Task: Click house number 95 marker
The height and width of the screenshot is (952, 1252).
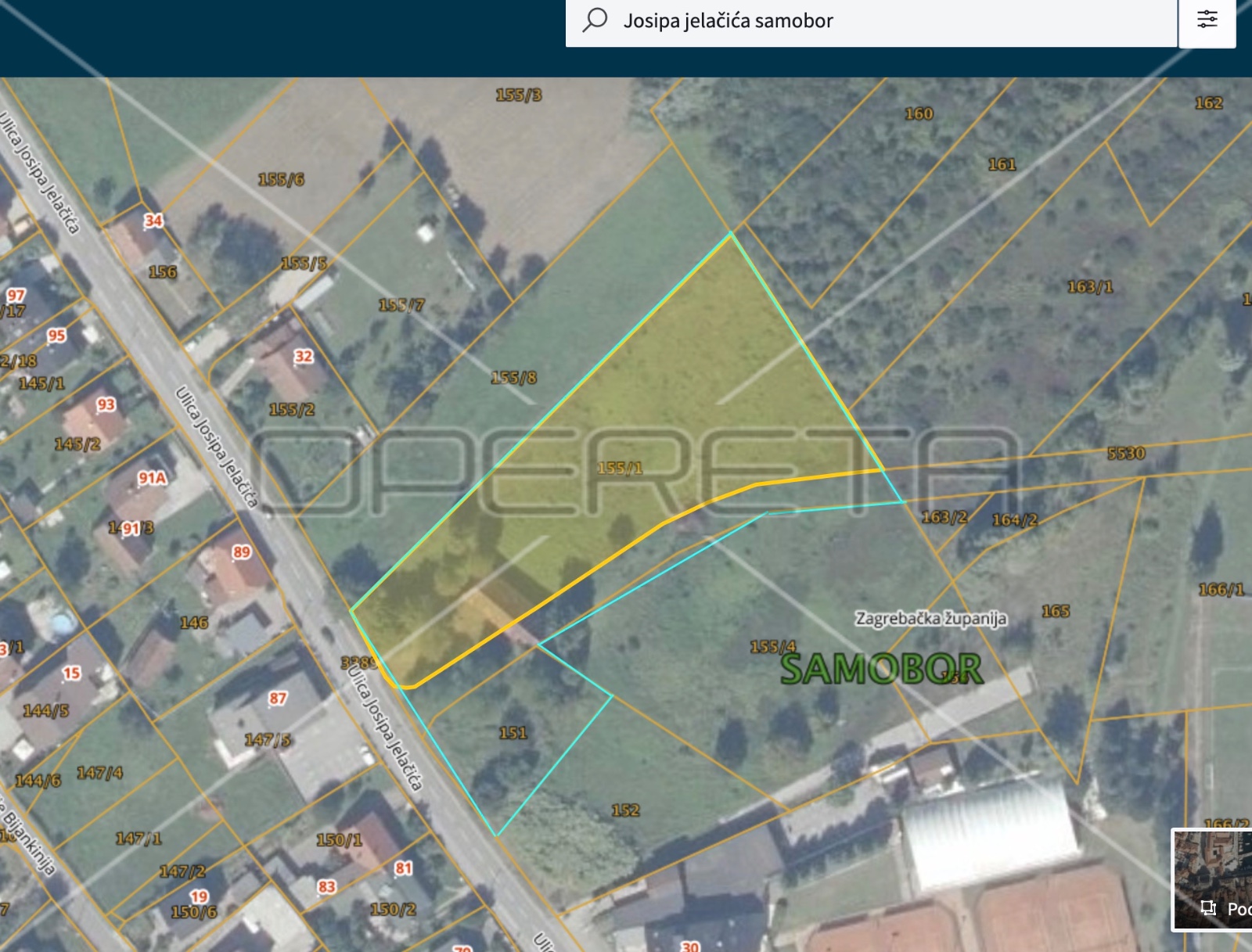Action: (x=56, y=336)
